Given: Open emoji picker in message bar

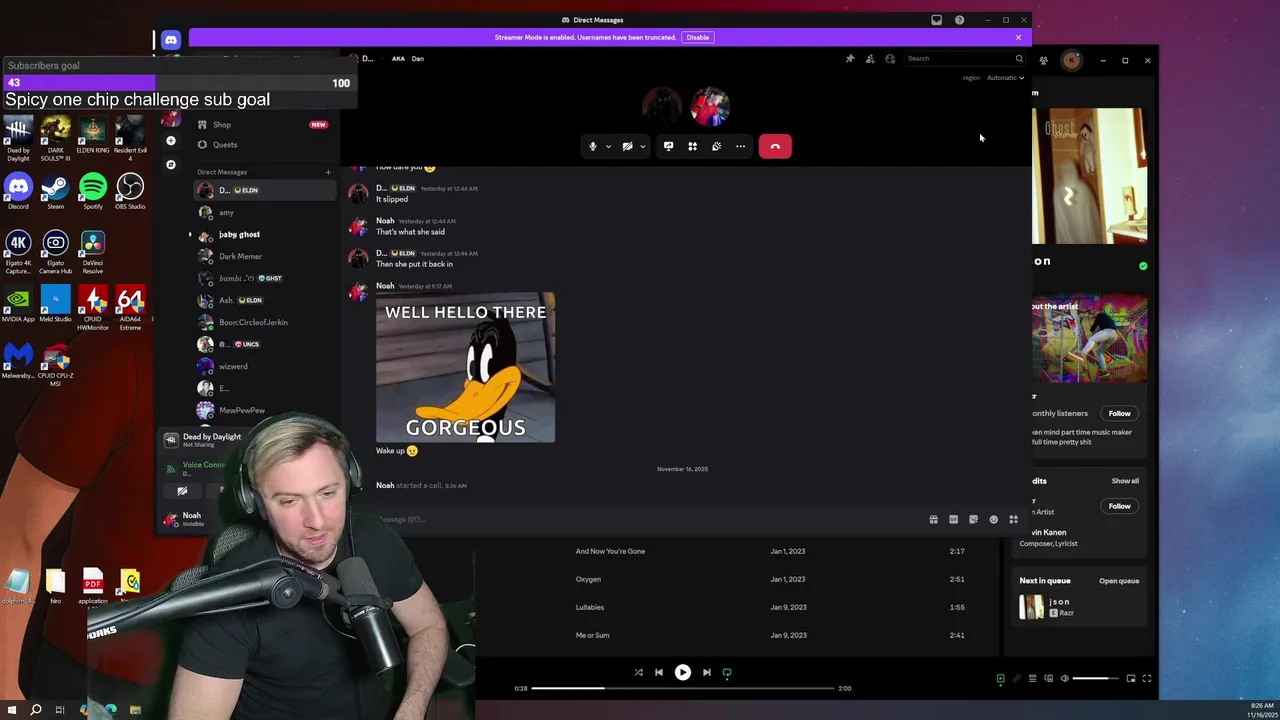Looking at the screenshot, I should pyautogui.click(x=993, y=519).
